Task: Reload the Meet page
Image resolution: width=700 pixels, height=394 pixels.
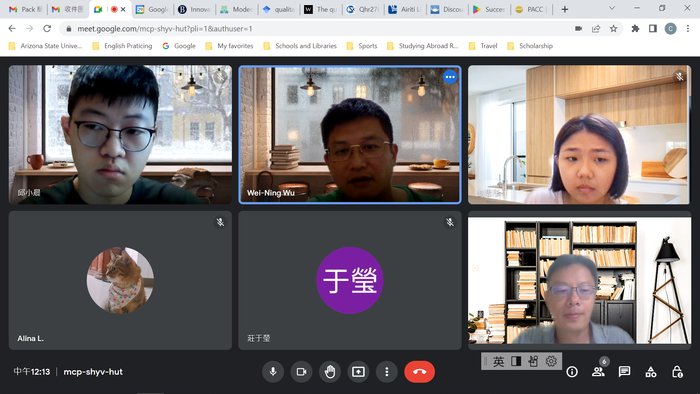Action: click(x=47, y=29)
